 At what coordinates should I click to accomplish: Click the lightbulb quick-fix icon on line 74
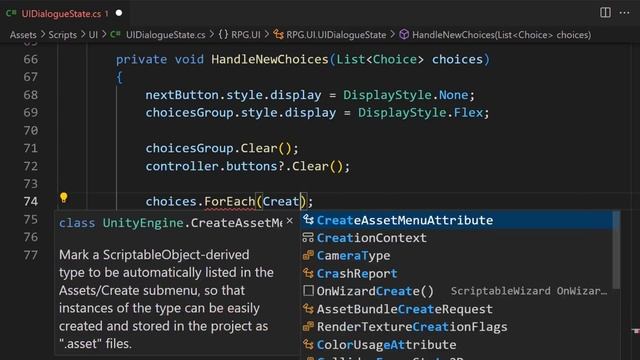point(63,198)
